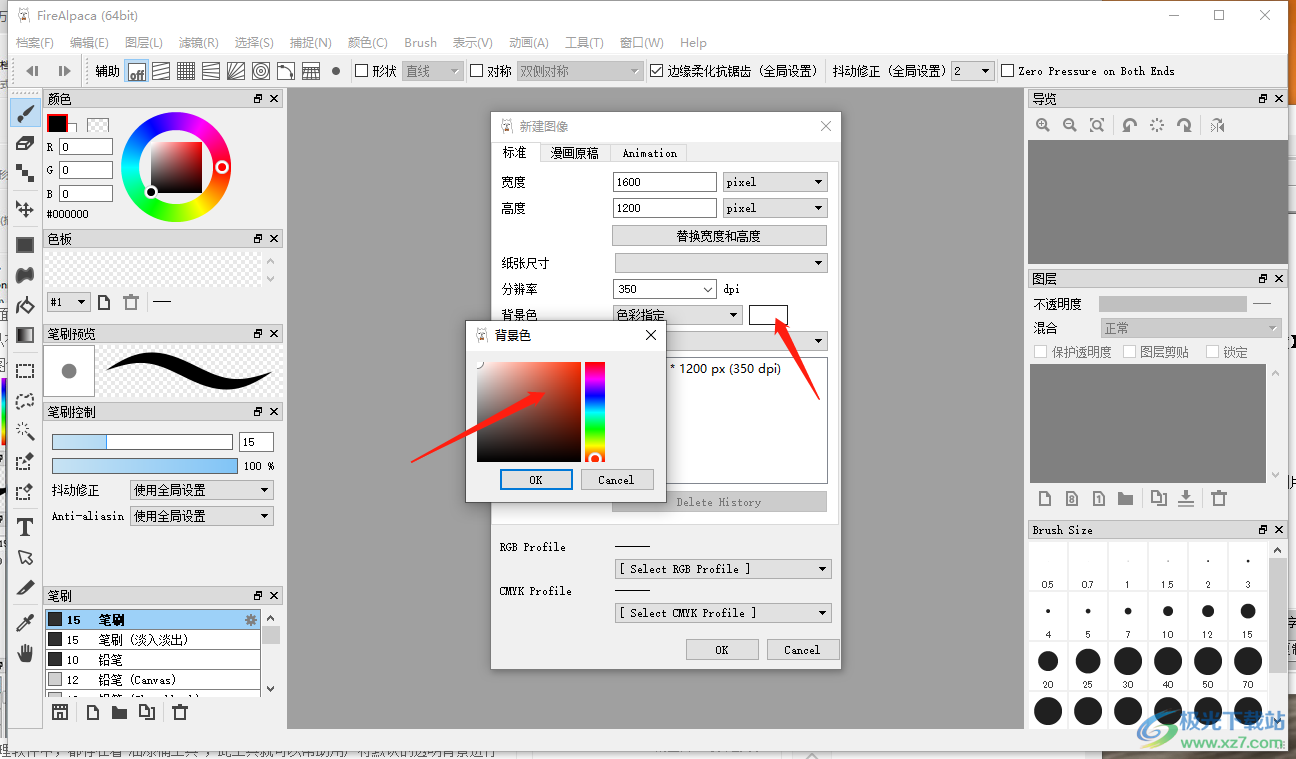Pick a color in the 背景色 saturation square
This screenshot has width=1296, height=759.
529,412
